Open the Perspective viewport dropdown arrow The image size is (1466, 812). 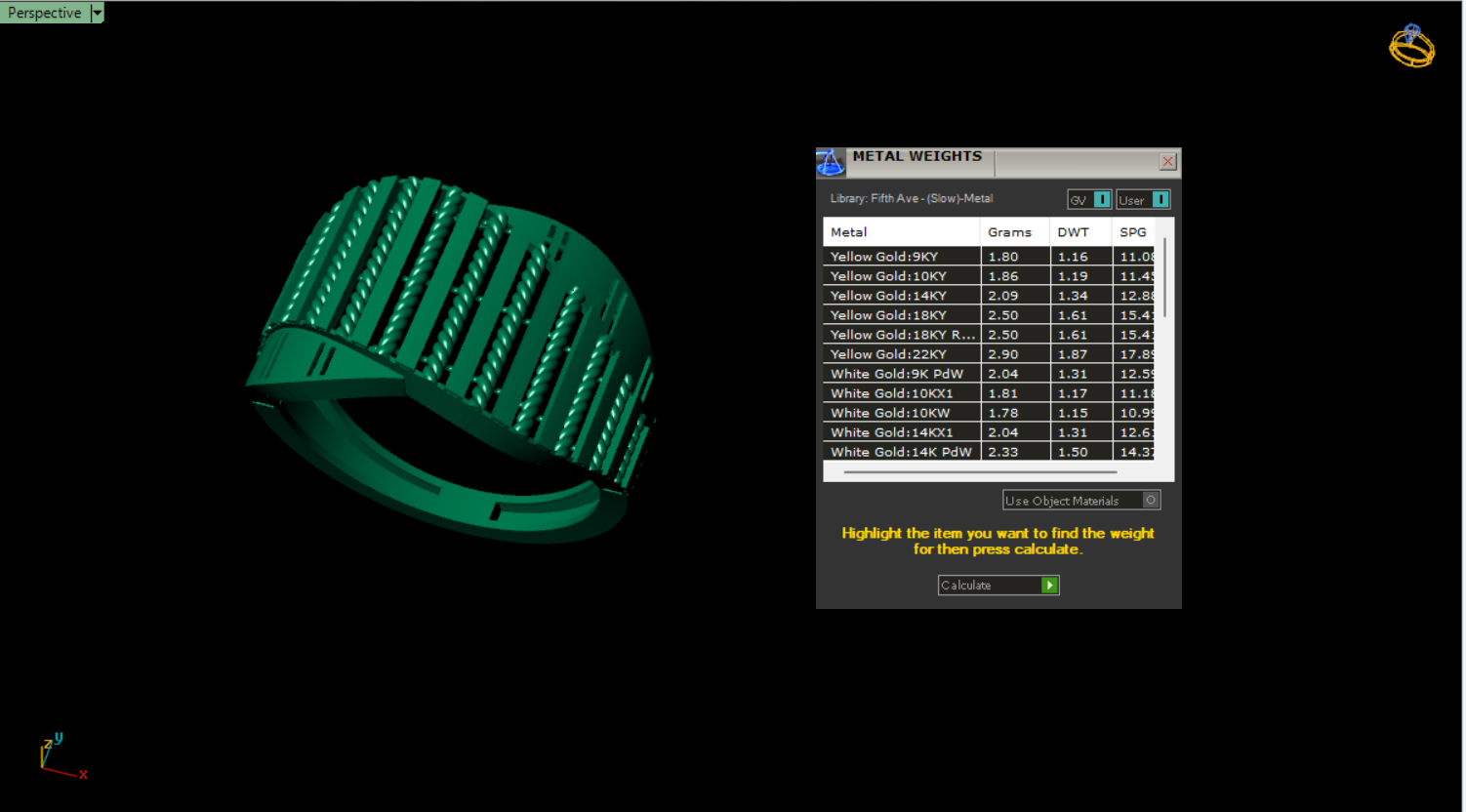[x=97, y=13]
